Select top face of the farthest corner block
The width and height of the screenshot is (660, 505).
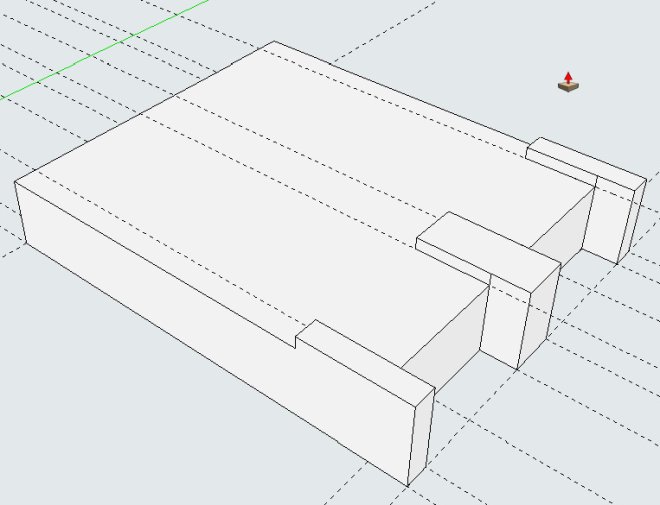pos(586,162)
